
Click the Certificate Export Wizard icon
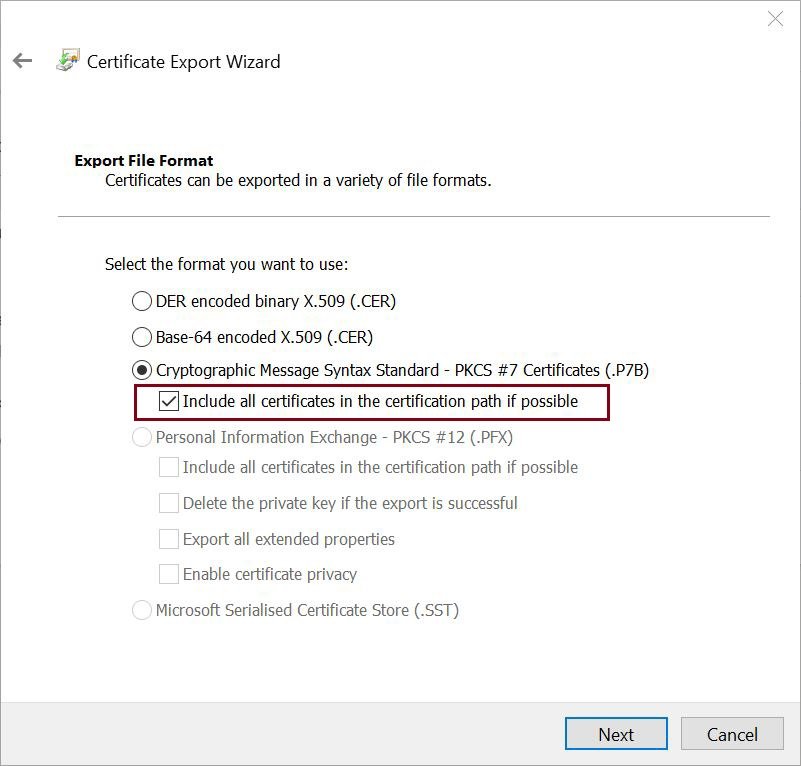[66, 61]
